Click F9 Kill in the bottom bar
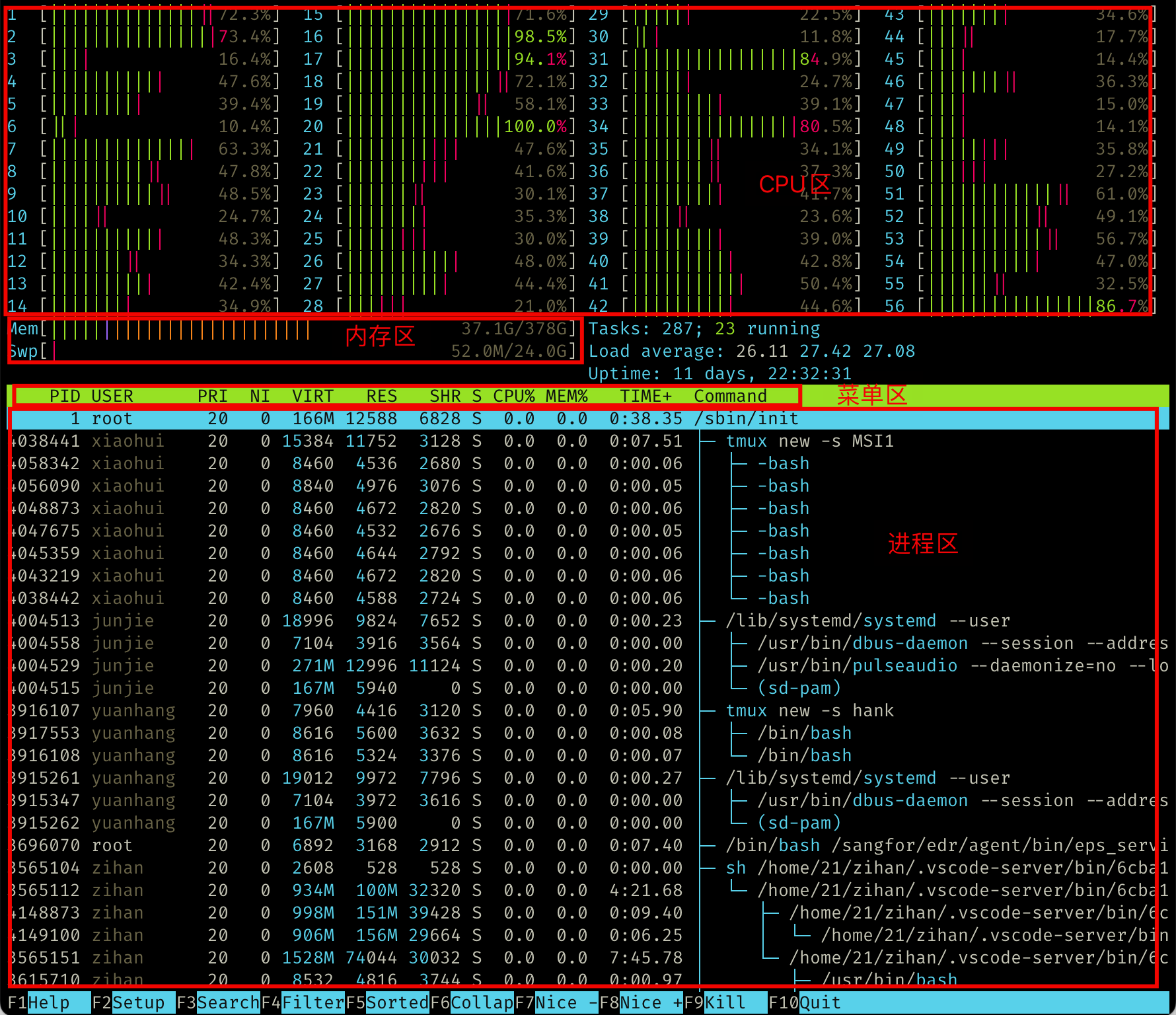This screenshot has height=1015, width=1176. coord(725,1002)
